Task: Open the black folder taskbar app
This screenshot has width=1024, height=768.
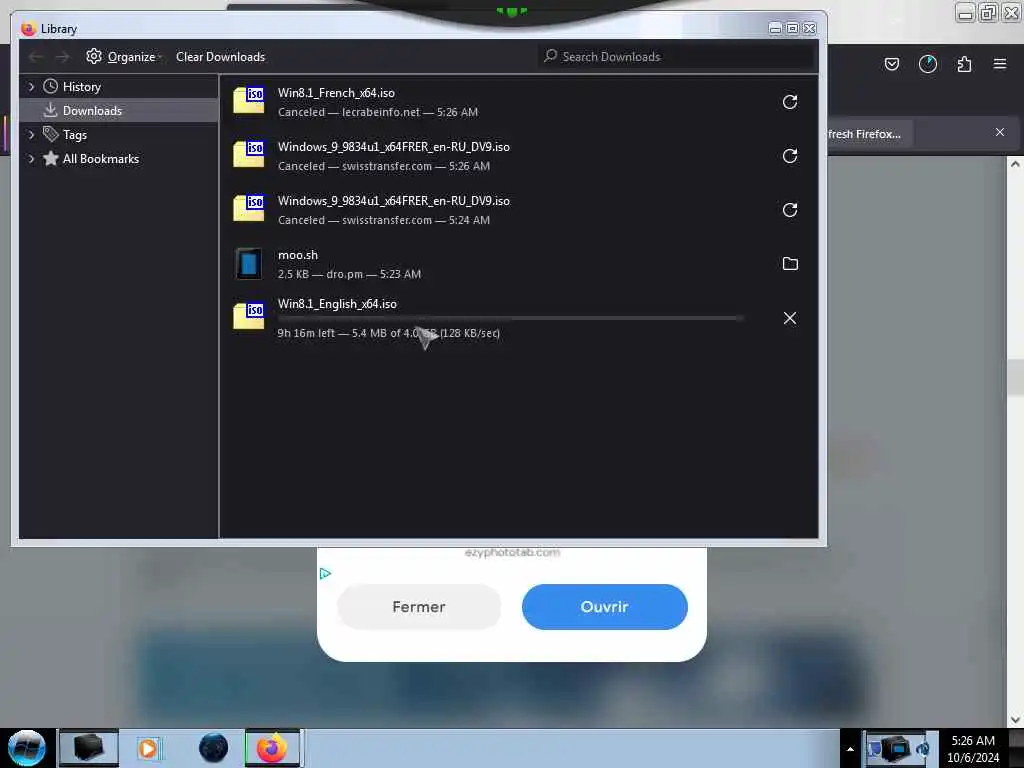Action: pos(89,748)
